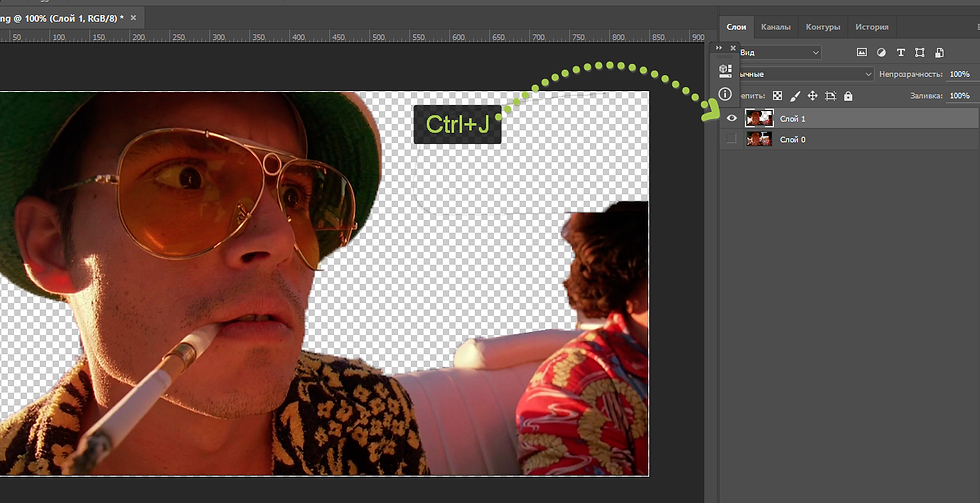Select the Слой 0 thumbnail
Screen dimensions: 980x503
(759, 139)
